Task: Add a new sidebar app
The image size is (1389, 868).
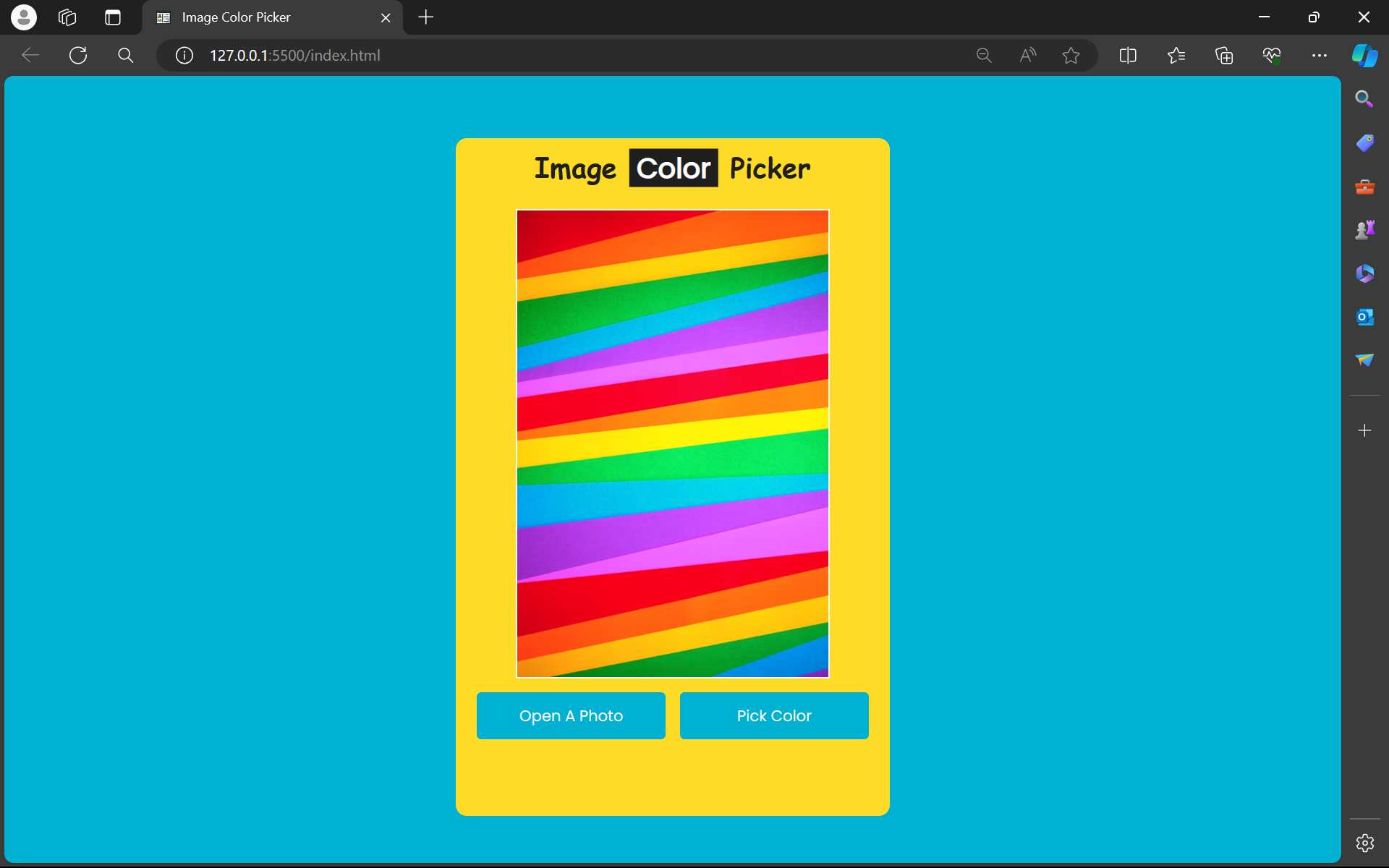Action: pos(1364,430)
